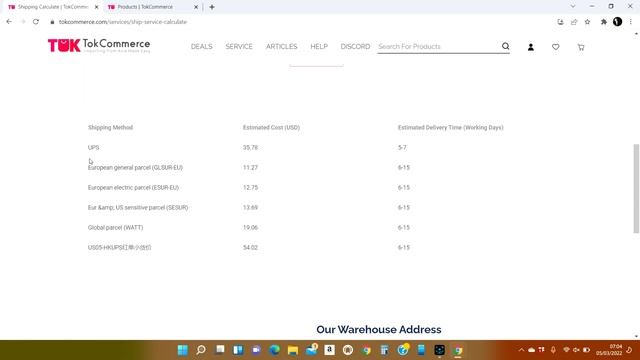Reload the current page

point(36,22)
